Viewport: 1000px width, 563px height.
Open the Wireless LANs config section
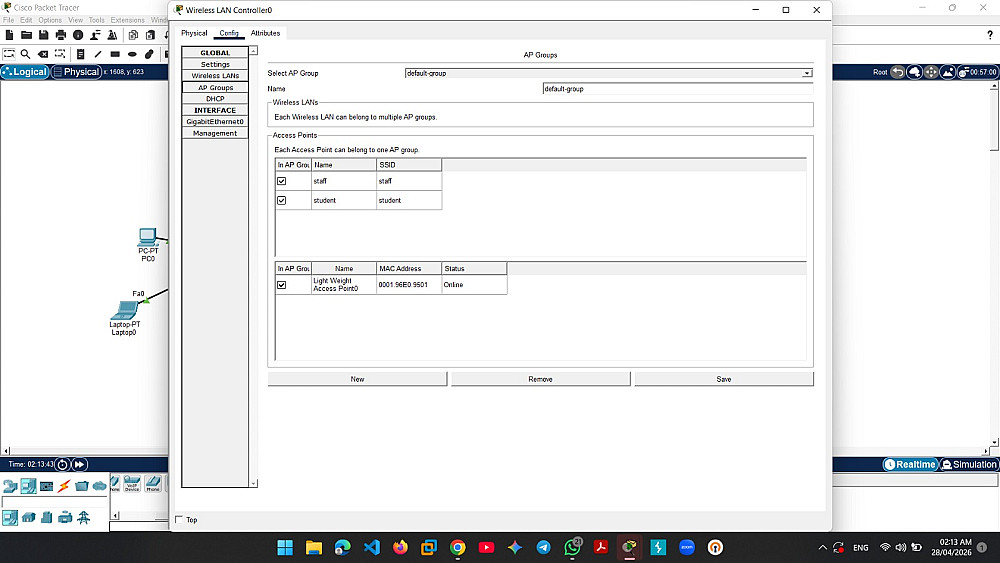[x=215, y=76]
